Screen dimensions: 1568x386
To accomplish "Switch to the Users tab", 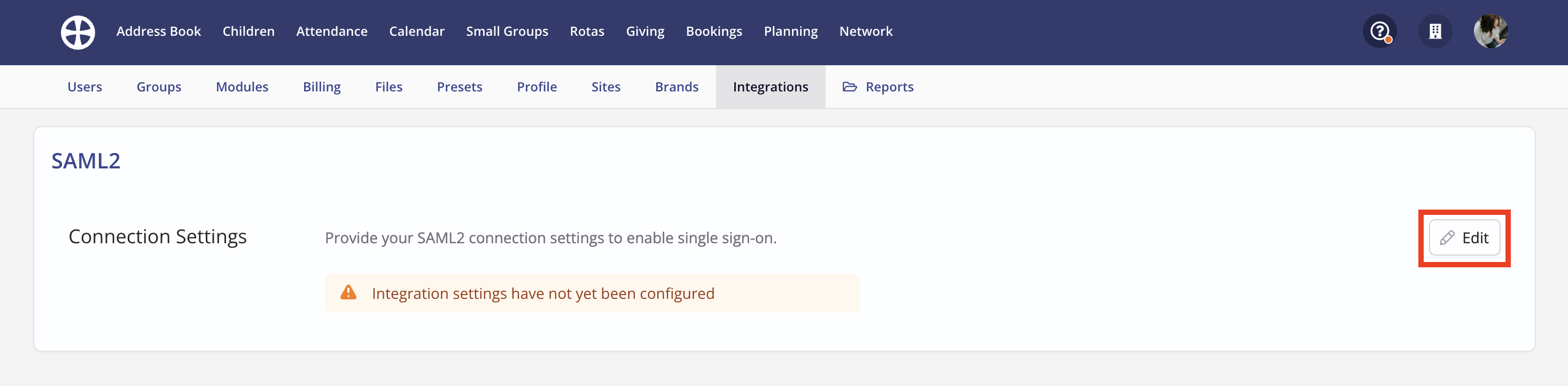I will pyautogui.click(x=84, y=87).
